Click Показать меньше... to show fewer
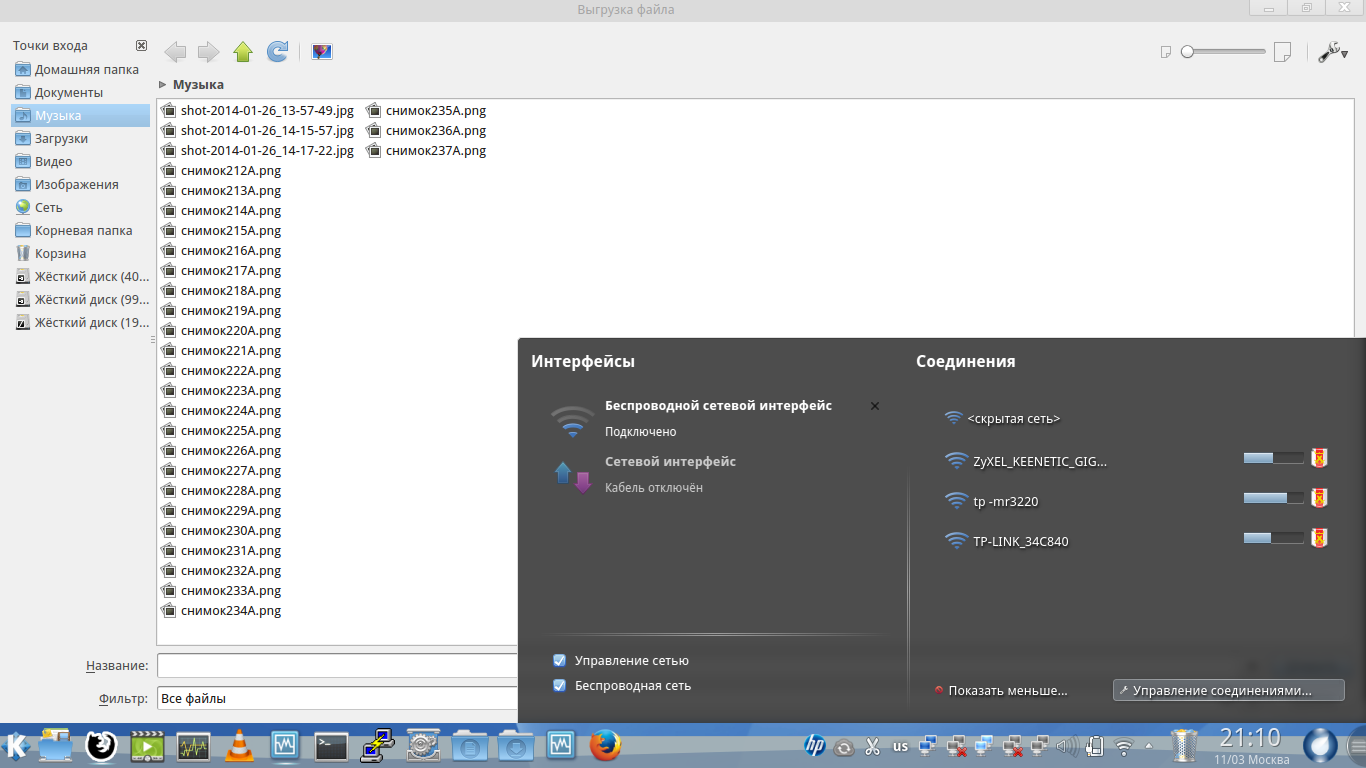 click(x=1001, y=690)
